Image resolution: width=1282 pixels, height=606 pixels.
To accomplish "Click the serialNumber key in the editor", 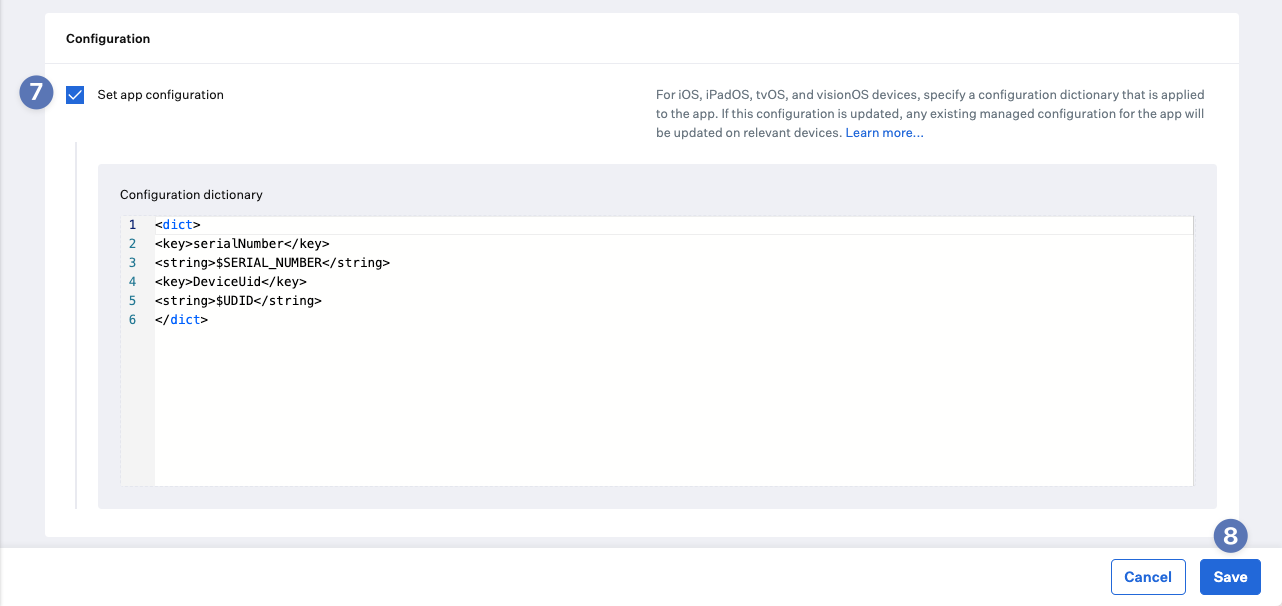I will (232, 244).
